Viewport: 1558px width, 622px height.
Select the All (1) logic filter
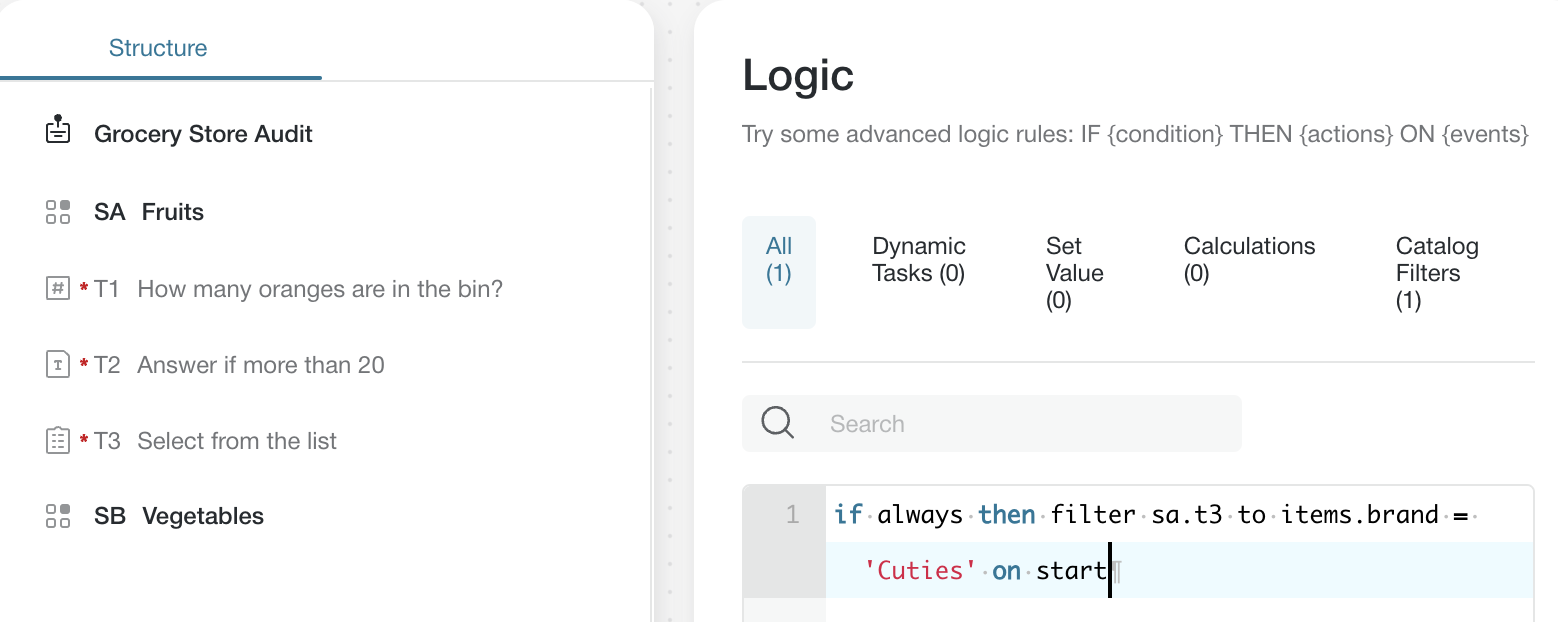(x=779, y=272)
